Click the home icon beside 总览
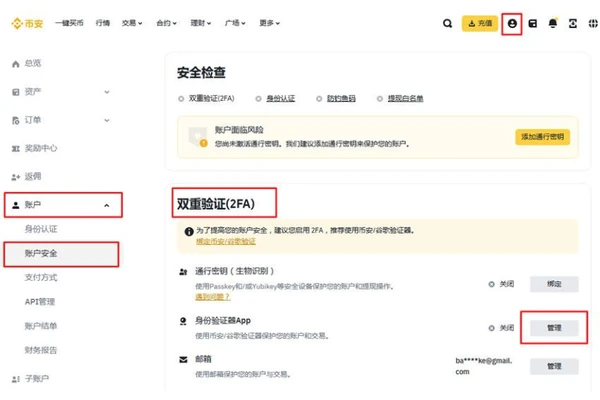The height and width of the screenshot is (400, 600). 16,64
